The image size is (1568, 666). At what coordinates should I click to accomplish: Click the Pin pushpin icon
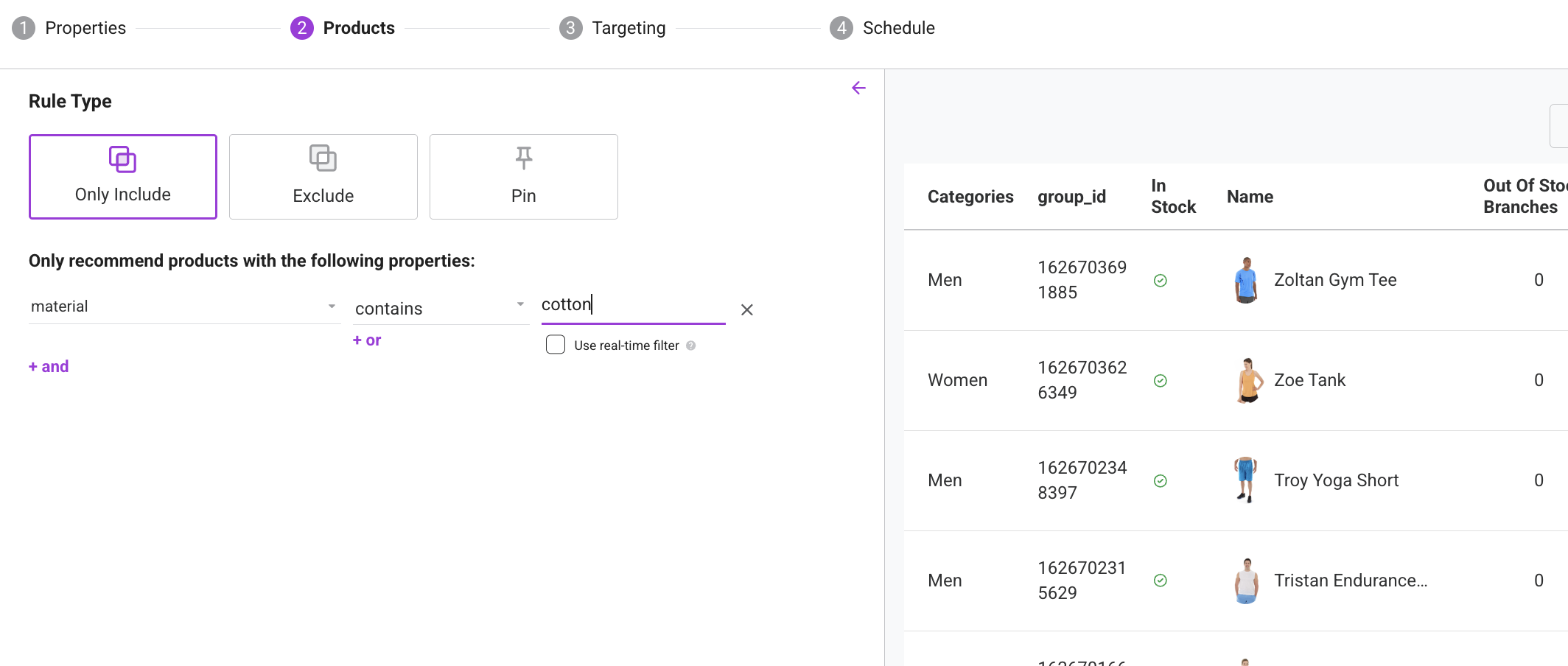524,158
